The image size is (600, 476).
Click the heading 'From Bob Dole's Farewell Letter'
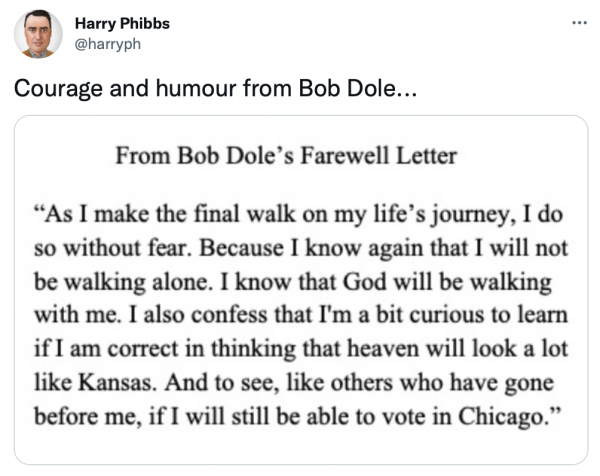tap(286, 155)
